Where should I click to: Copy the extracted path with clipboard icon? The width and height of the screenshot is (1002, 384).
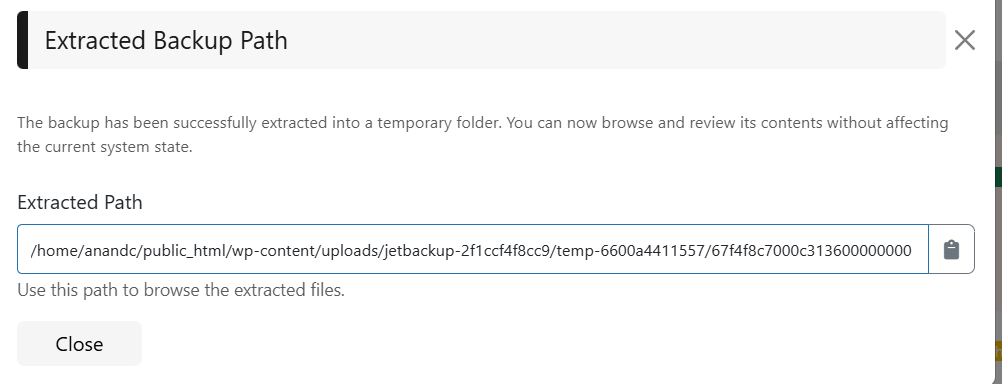click(952, 249)
